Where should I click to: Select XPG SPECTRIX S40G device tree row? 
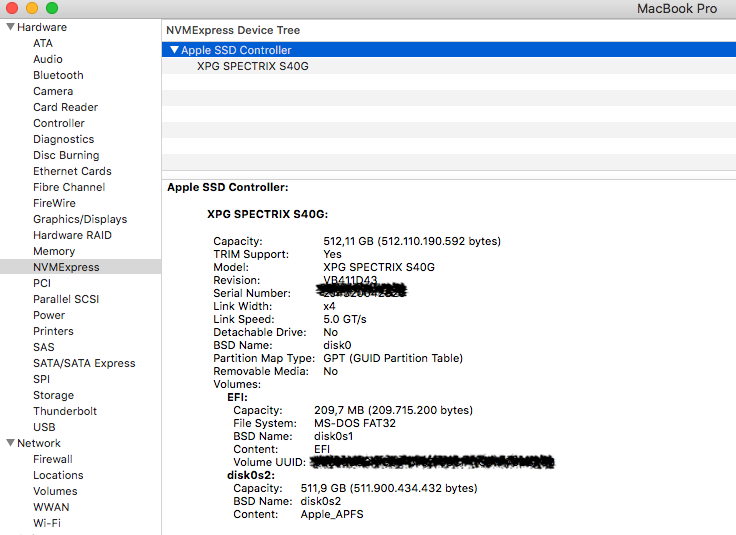pyautogui.click(x=449, y=66)
